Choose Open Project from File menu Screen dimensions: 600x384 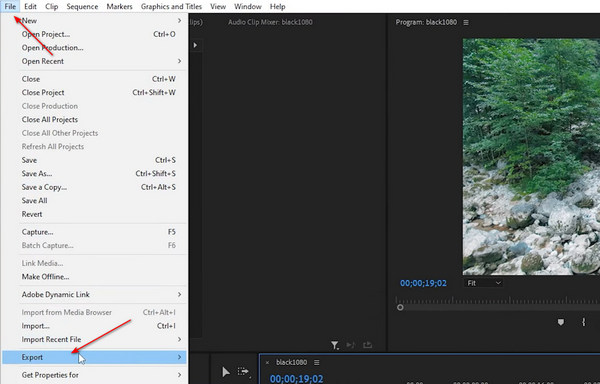[94, 34]
